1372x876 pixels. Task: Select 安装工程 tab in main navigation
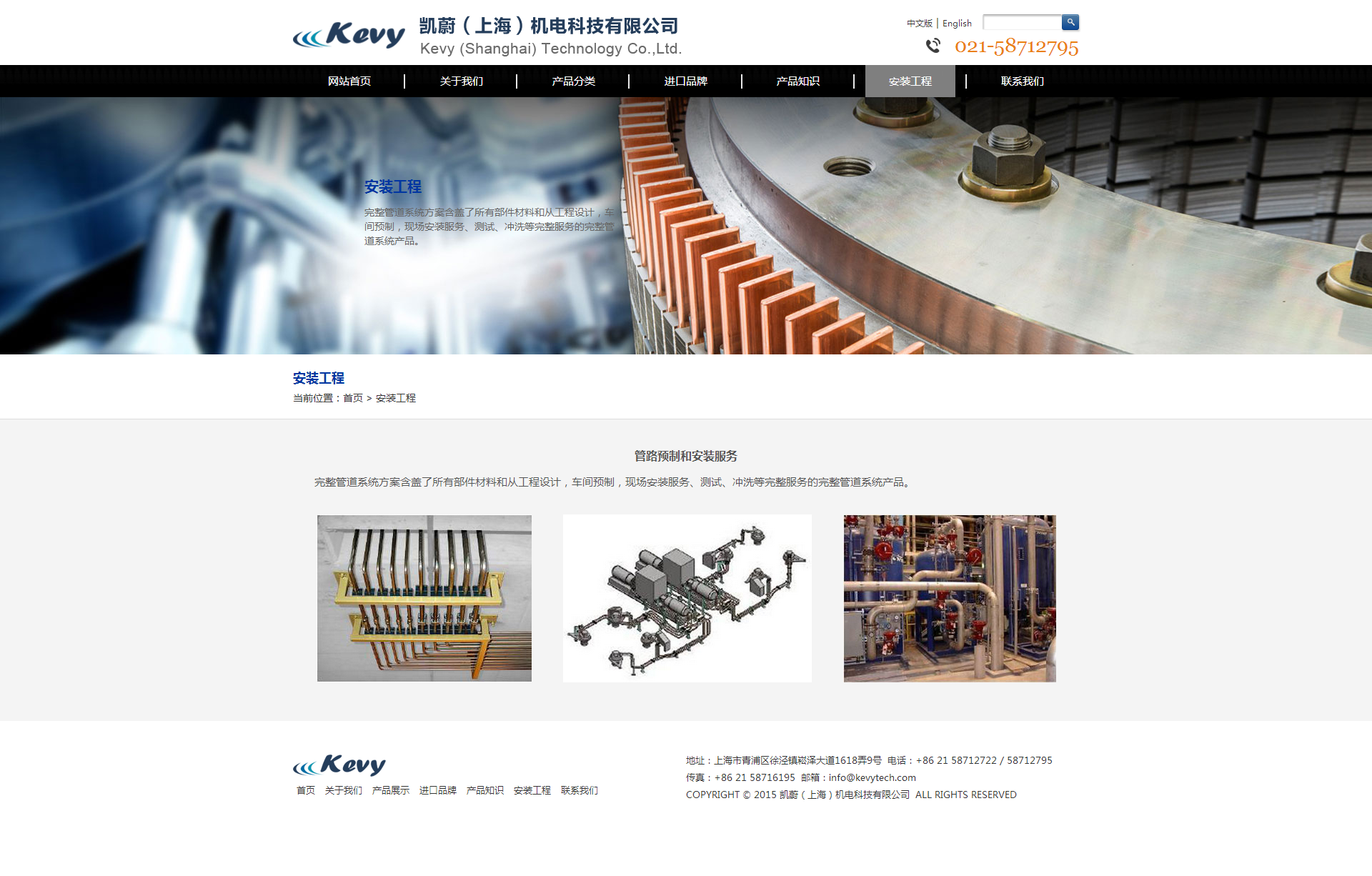pos(910,81)
